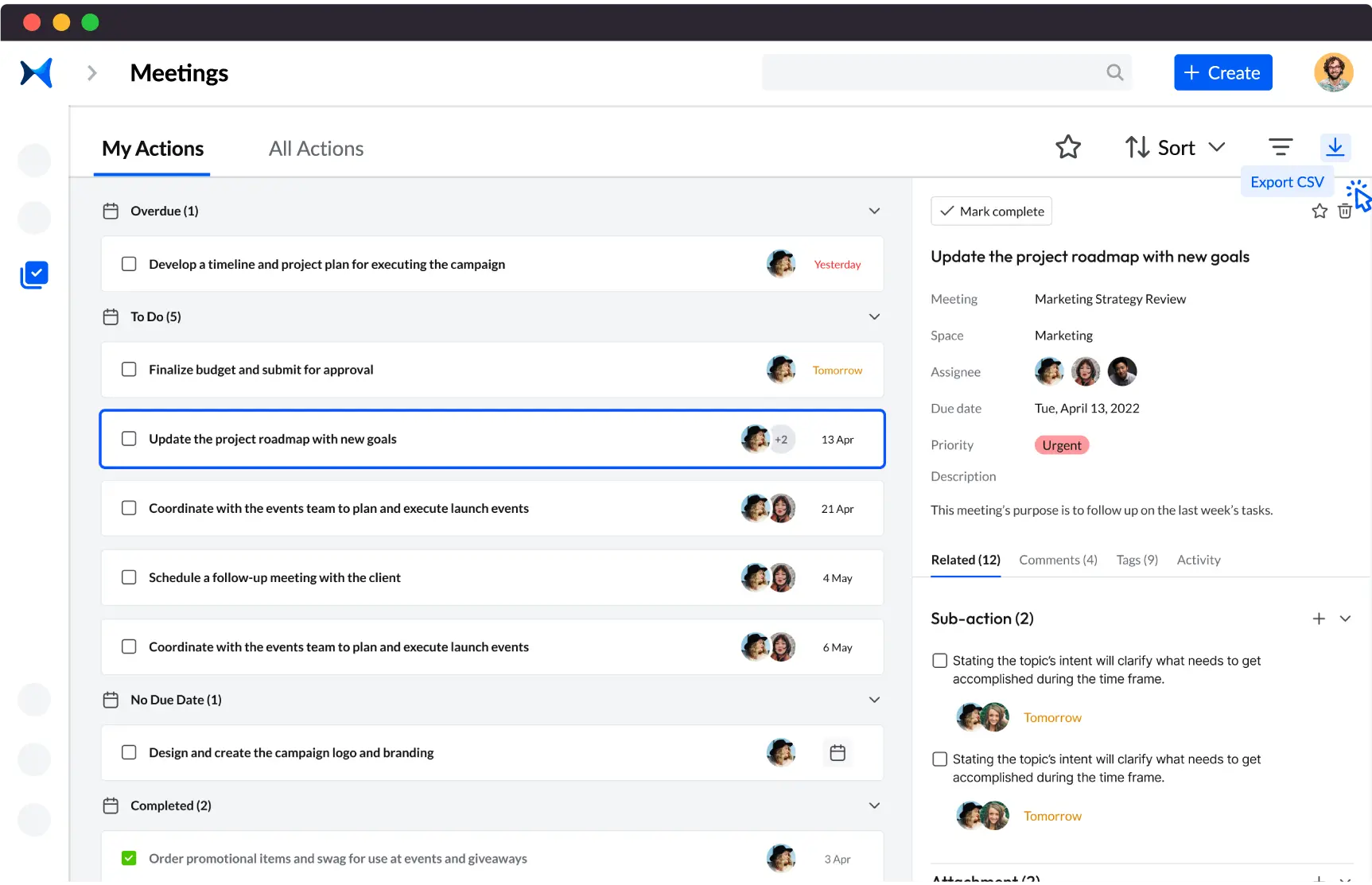Click the star favorite icon beside Sort
The width and height of the screenshot is (1372, 885).
[1067, 147]
